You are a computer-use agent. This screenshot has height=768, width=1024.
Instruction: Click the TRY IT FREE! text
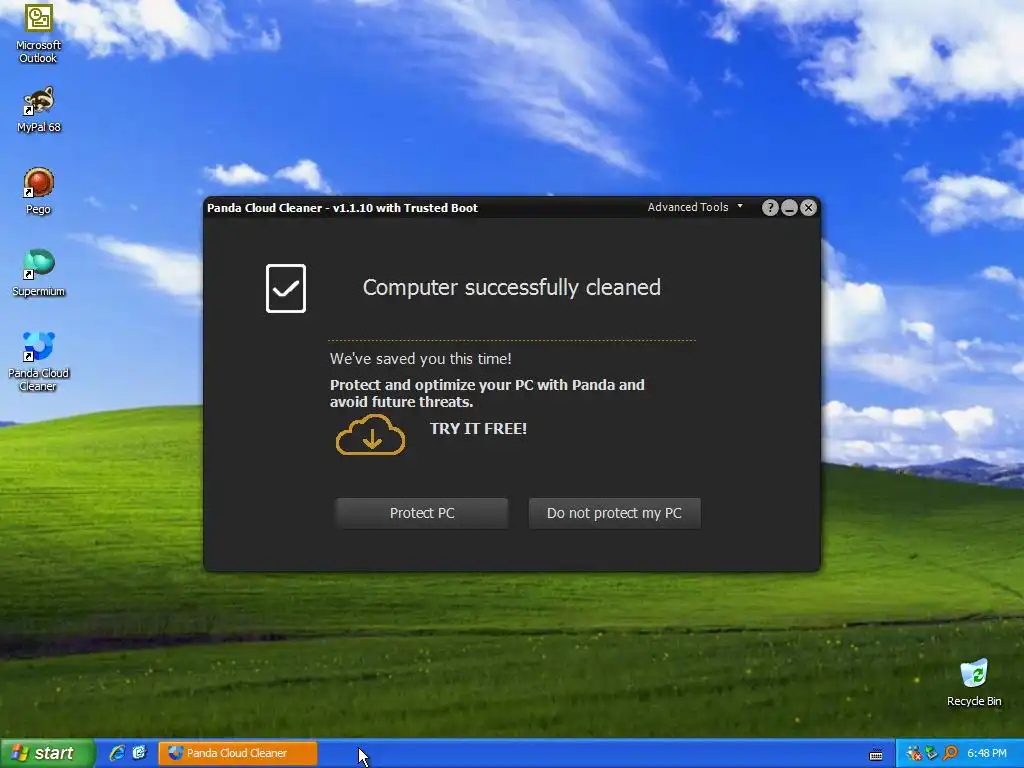point(478,428)
